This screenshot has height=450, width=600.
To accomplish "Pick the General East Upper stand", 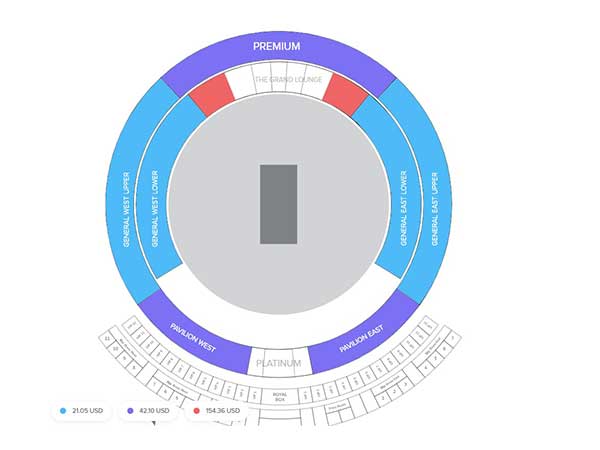I will coord(435,209).
